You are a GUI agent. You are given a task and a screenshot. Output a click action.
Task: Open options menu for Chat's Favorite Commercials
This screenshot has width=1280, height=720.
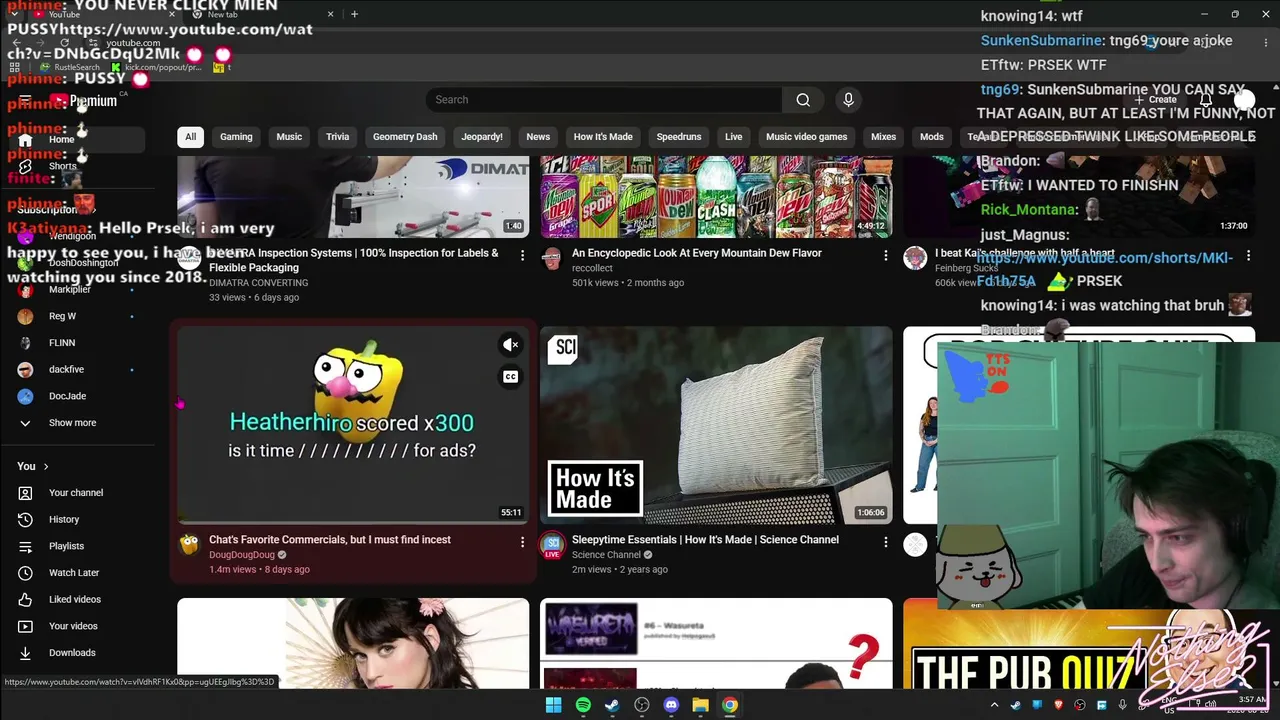(x=522, y=542)
